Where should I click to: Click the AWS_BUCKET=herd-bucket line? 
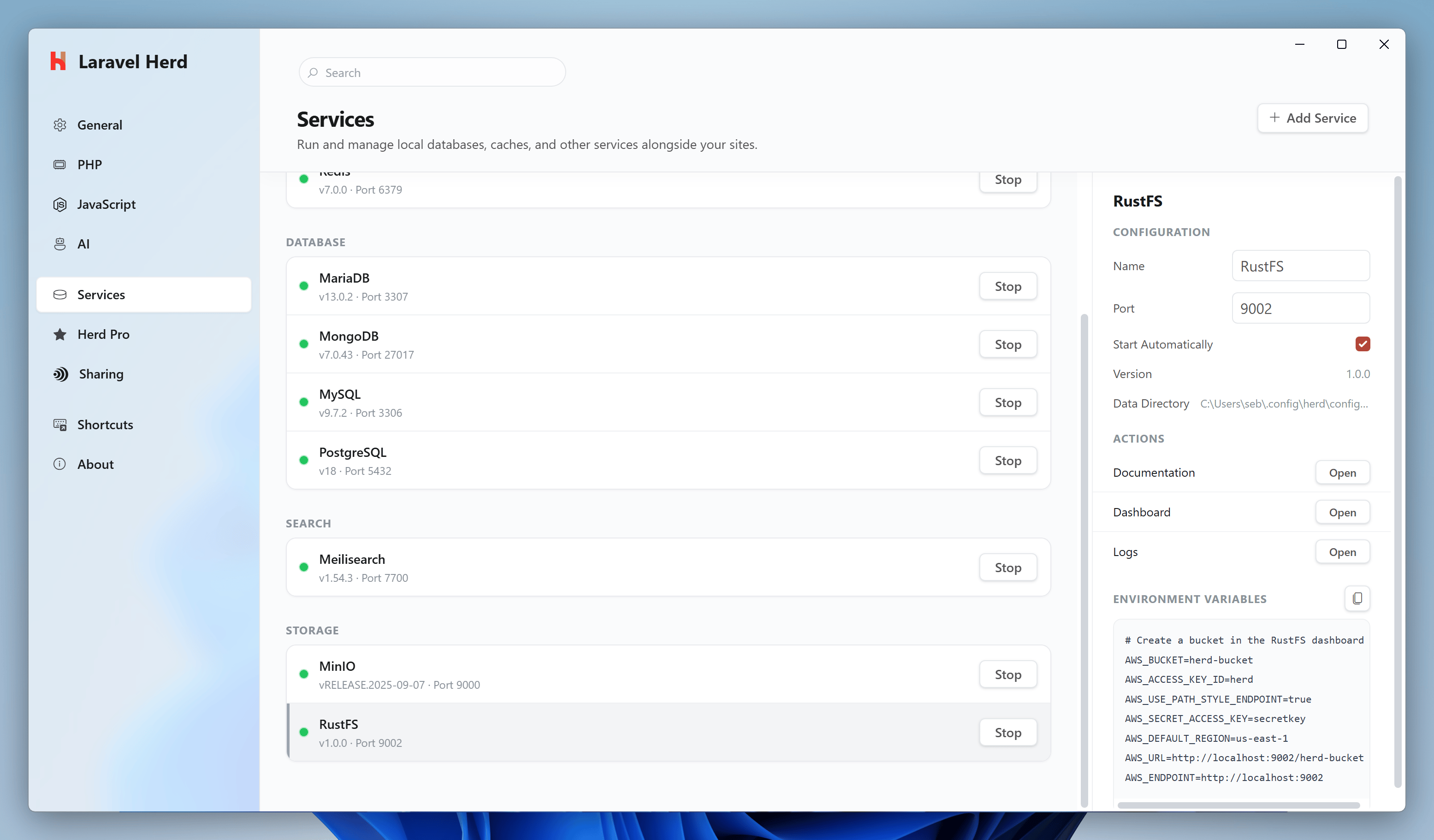coord(1189,660)
